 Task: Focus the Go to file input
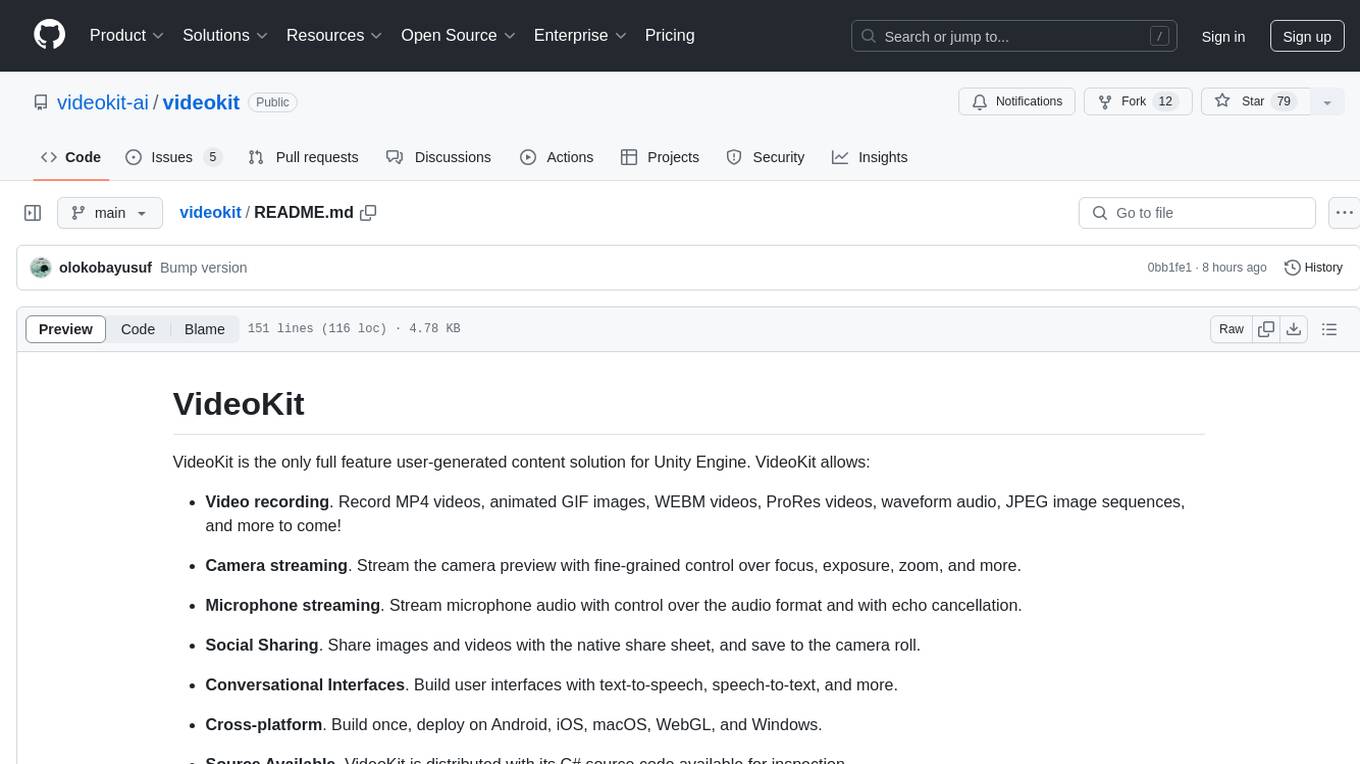[x=1197, y=213]
